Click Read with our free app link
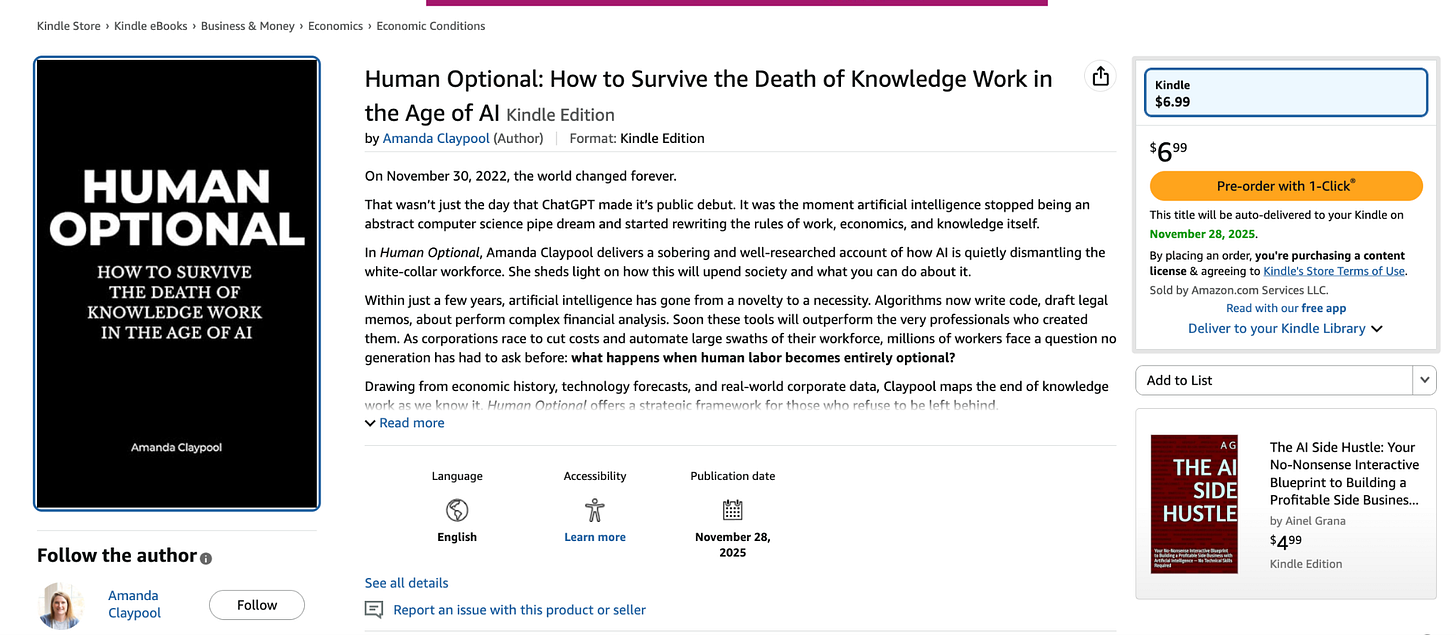1456x635 pixels. tap(1286, 308)
